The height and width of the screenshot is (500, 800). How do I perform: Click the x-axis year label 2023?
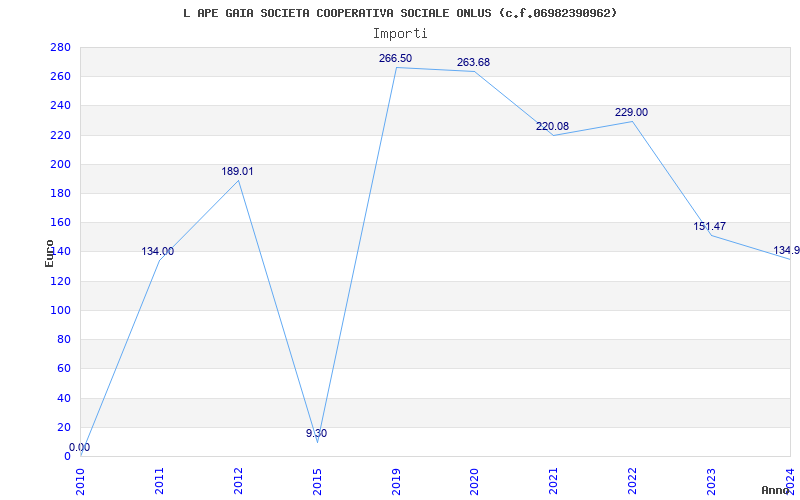click(711, 481)
